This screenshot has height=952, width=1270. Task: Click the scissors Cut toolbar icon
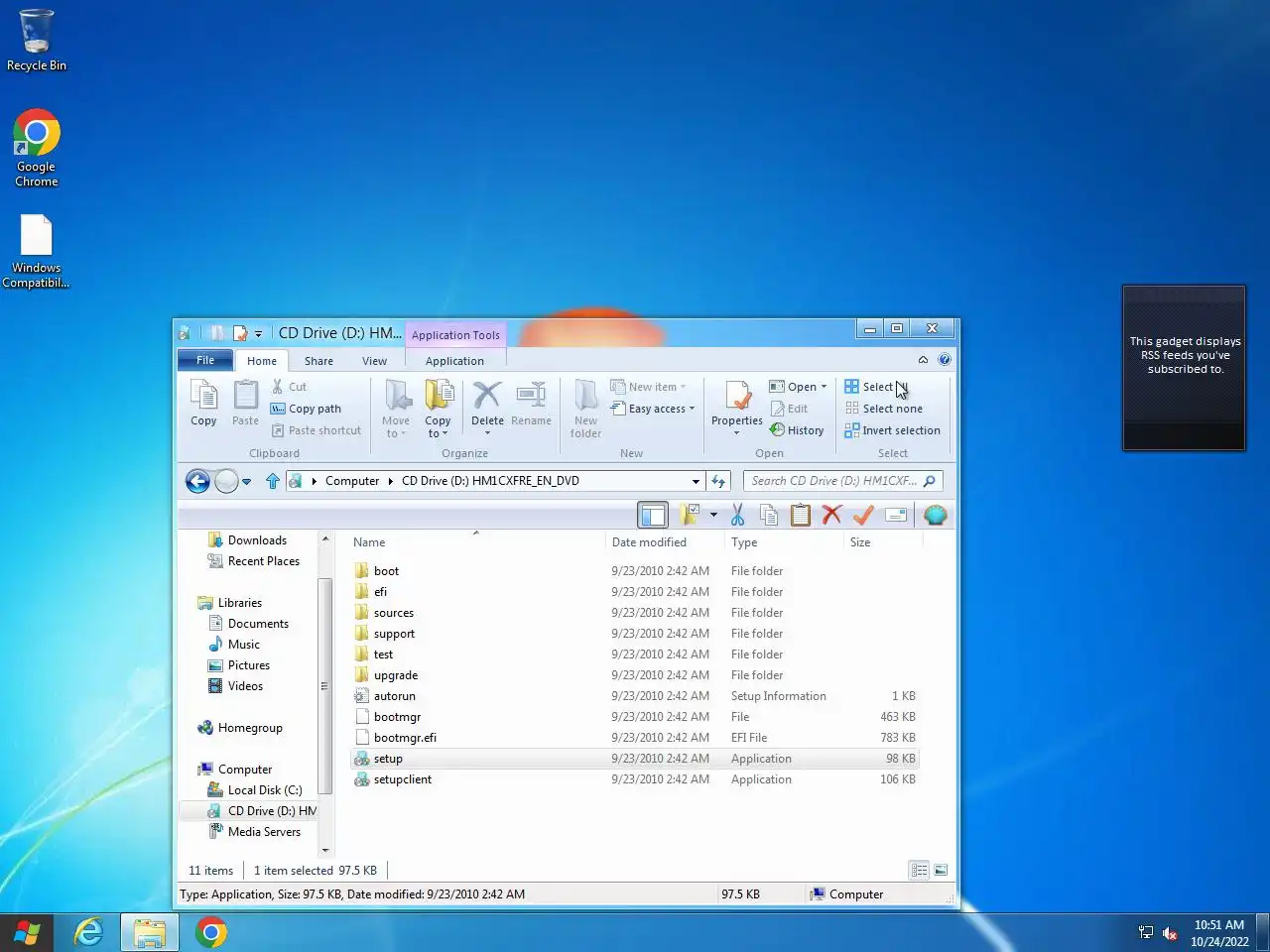pyautogui.click(x=737, y=515)
